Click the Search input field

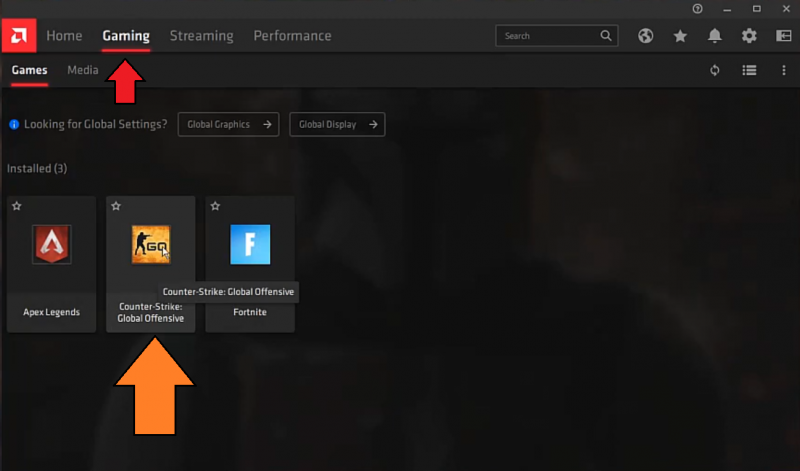pyautogui.click(x=557, y=36)
